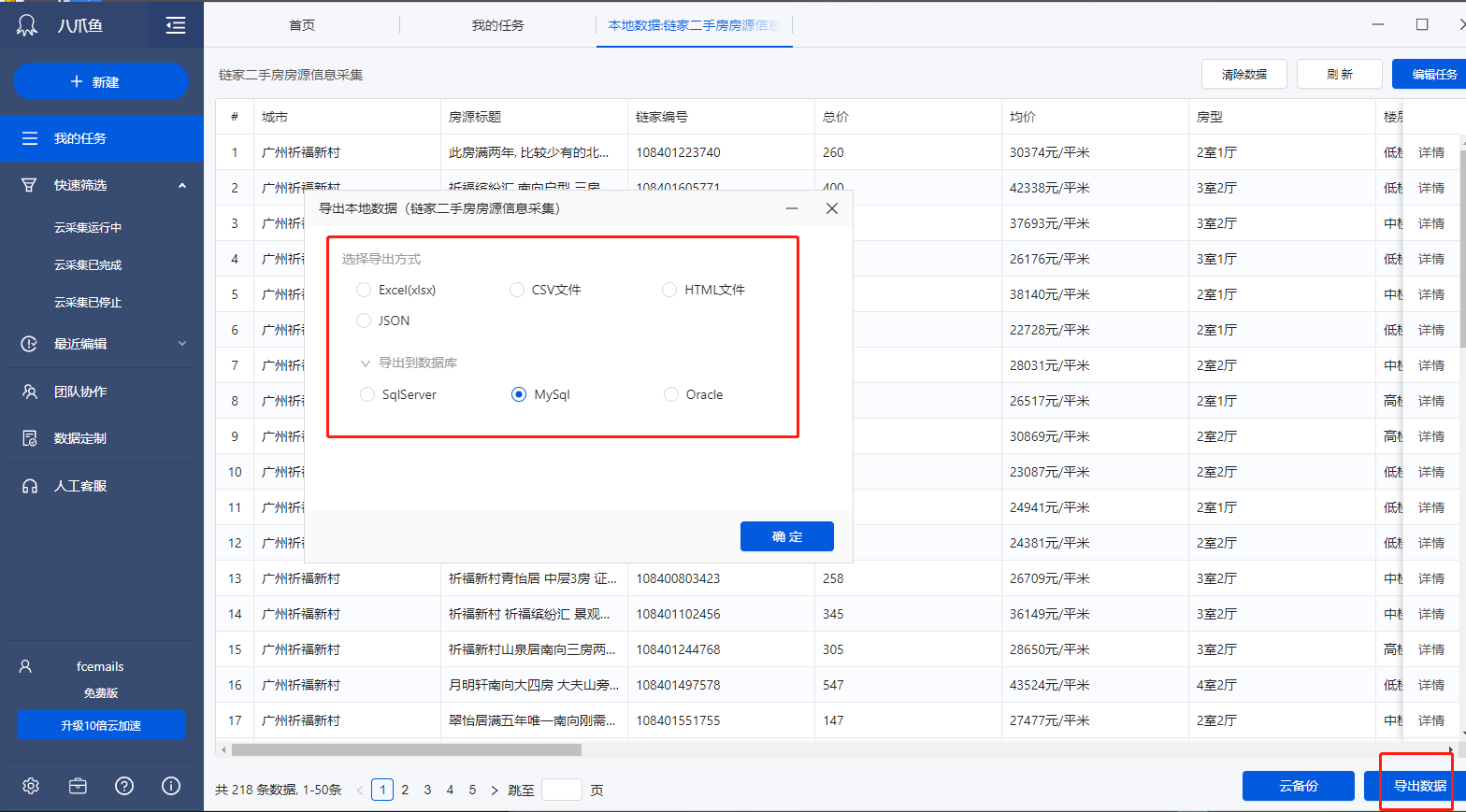Collapse the sidebar with the menu icon
The image size is (1466, 812).
[x=175, y=25]
